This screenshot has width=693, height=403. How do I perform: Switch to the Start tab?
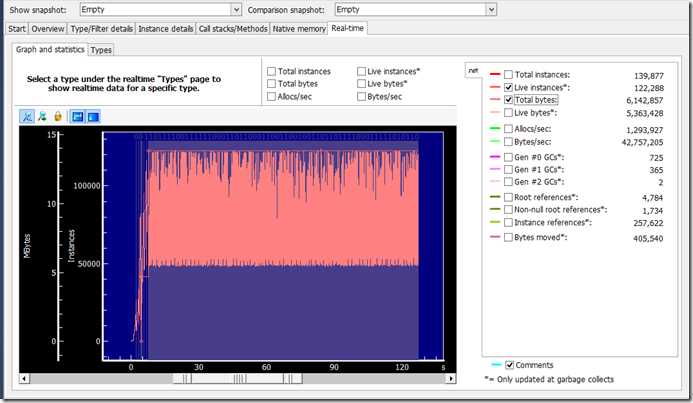click(17, 29)
